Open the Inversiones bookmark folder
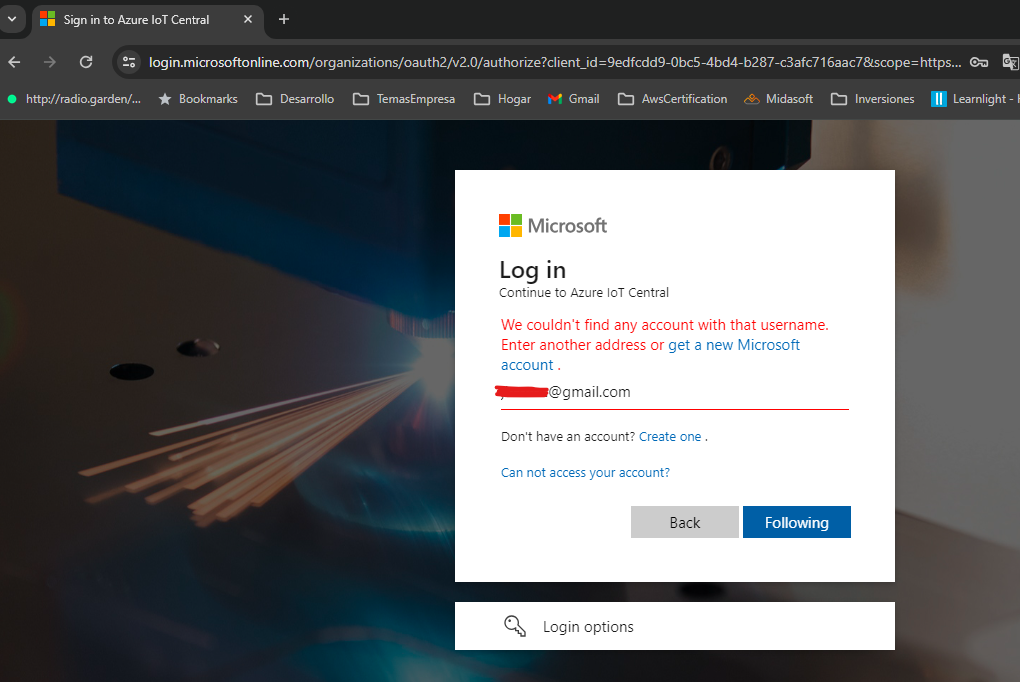Viewport: 1020px width, 682px height. click(873, 99)
